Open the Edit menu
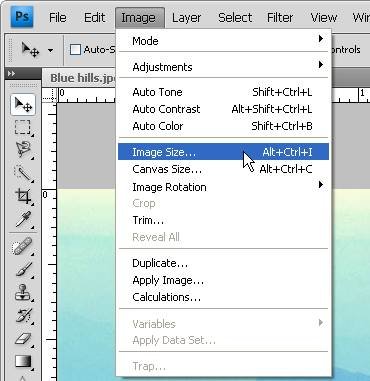370x381 pixels. coord(94,18)
